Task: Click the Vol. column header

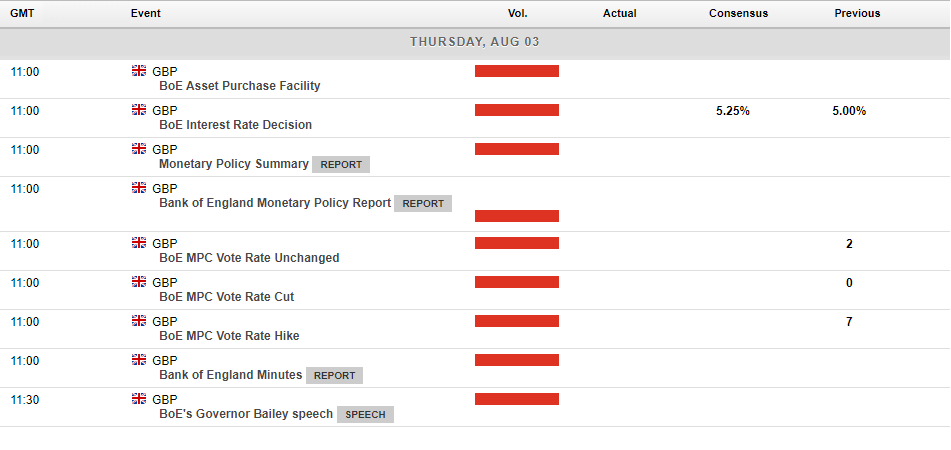Action: click(517, 14)
